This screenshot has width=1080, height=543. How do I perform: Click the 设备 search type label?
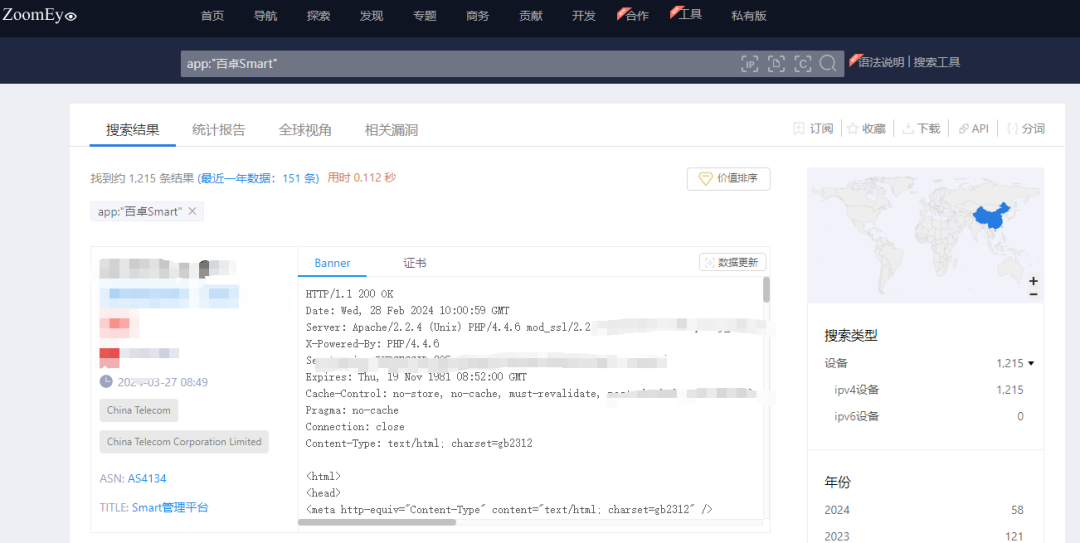[835, 363]
